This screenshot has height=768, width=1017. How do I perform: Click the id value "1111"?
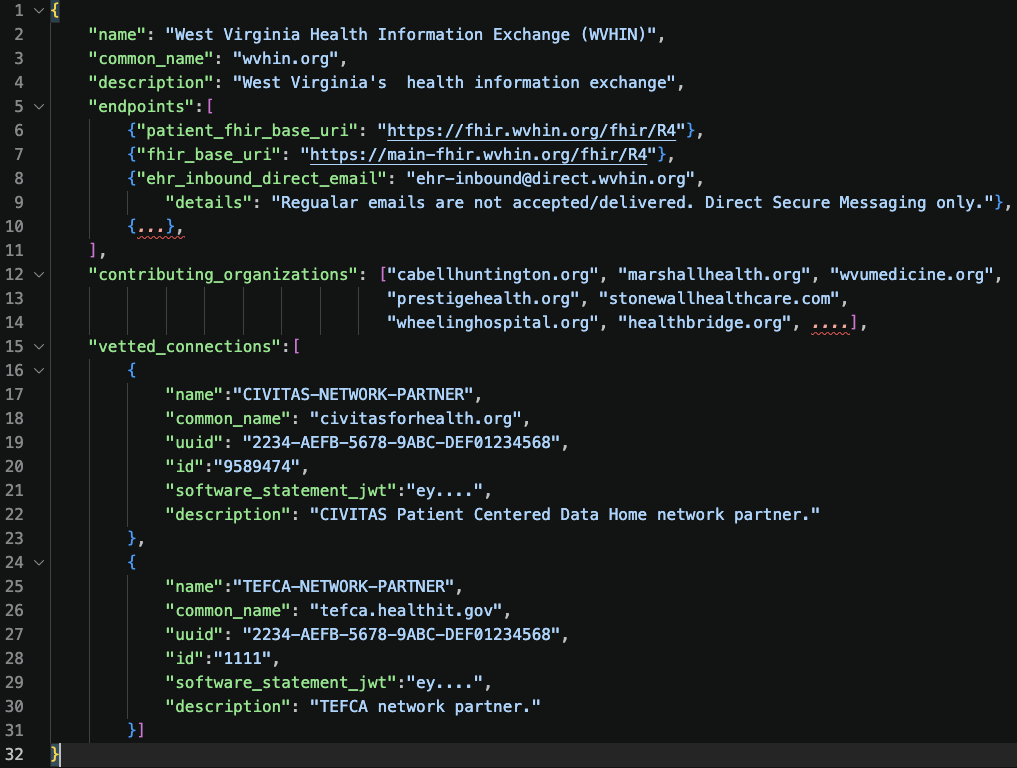click(x=242, y=658)
